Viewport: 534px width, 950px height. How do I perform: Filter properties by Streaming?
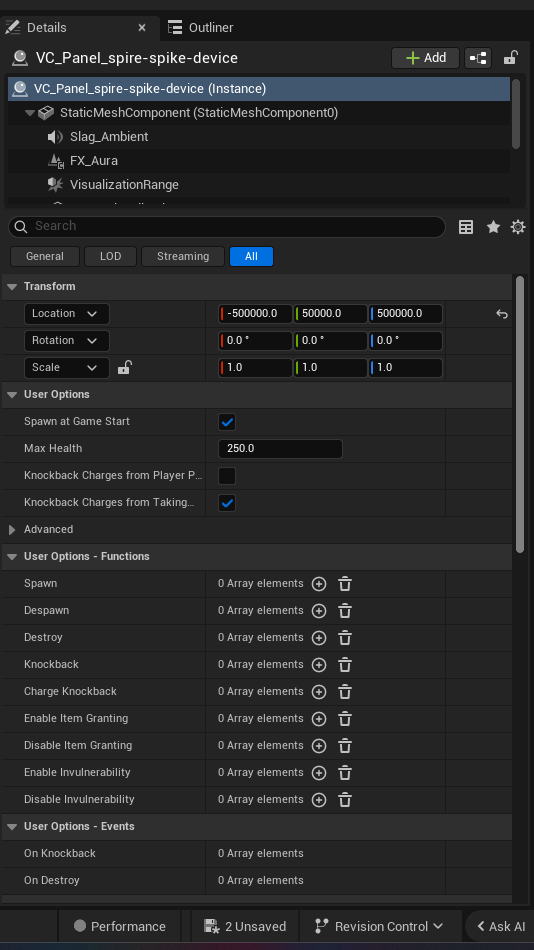(x=183, y=256)
